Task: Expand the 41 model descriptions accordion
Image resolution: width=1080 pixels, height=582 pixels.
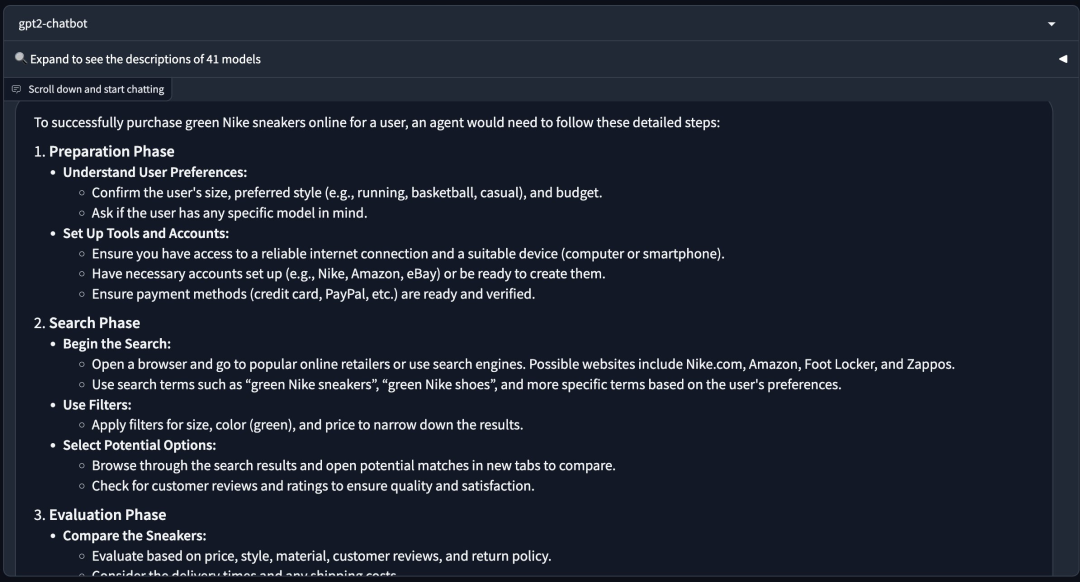Action: click(x=537, y=59)
